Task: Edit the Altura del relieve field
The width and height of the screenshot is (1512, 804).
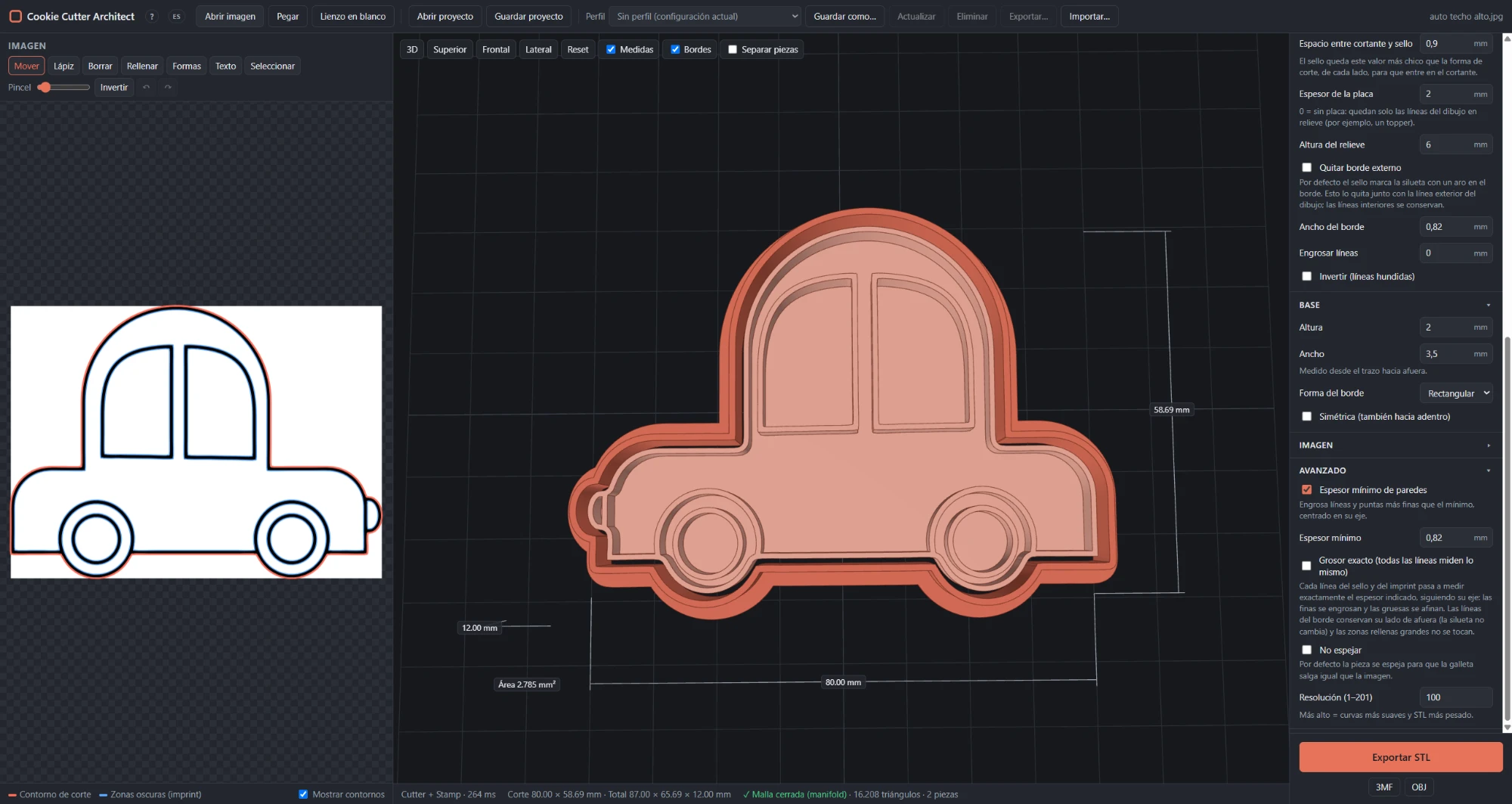Action: 1455,144
